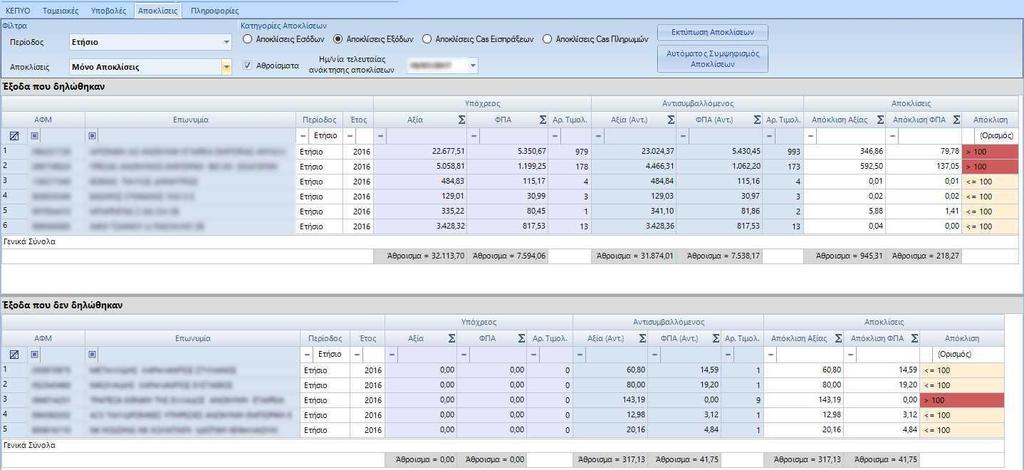Click ΑΦΜ filter condition icon in Έξοδα που δηλώθηκαν

coord(35,136)
